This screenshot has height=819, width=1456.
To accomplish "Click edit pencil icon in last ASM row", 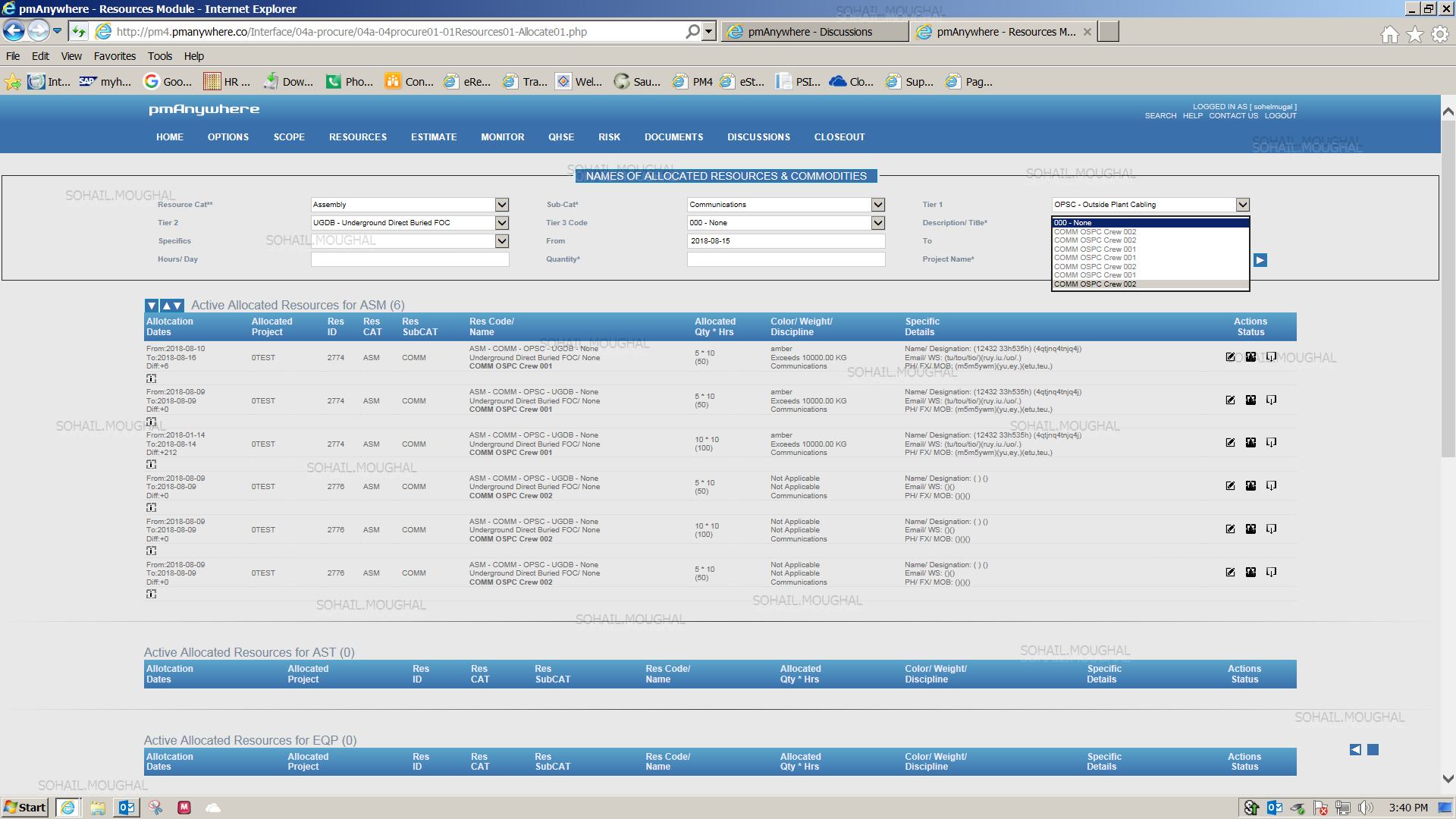I will point(1230,573).
